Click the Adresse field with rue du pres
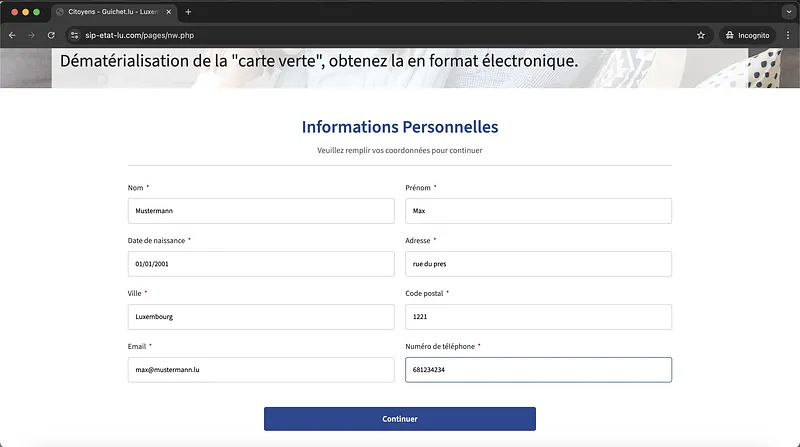The image size is (800, 447). pyautogui.click(x=538, y=264)
